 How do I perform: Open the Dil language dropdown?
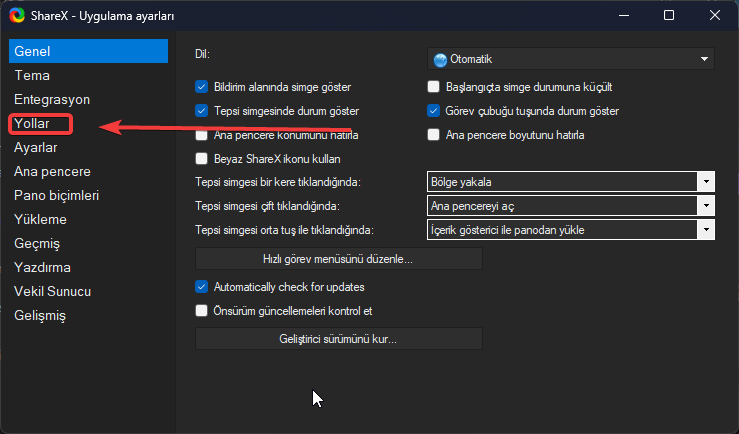[570, 59]
